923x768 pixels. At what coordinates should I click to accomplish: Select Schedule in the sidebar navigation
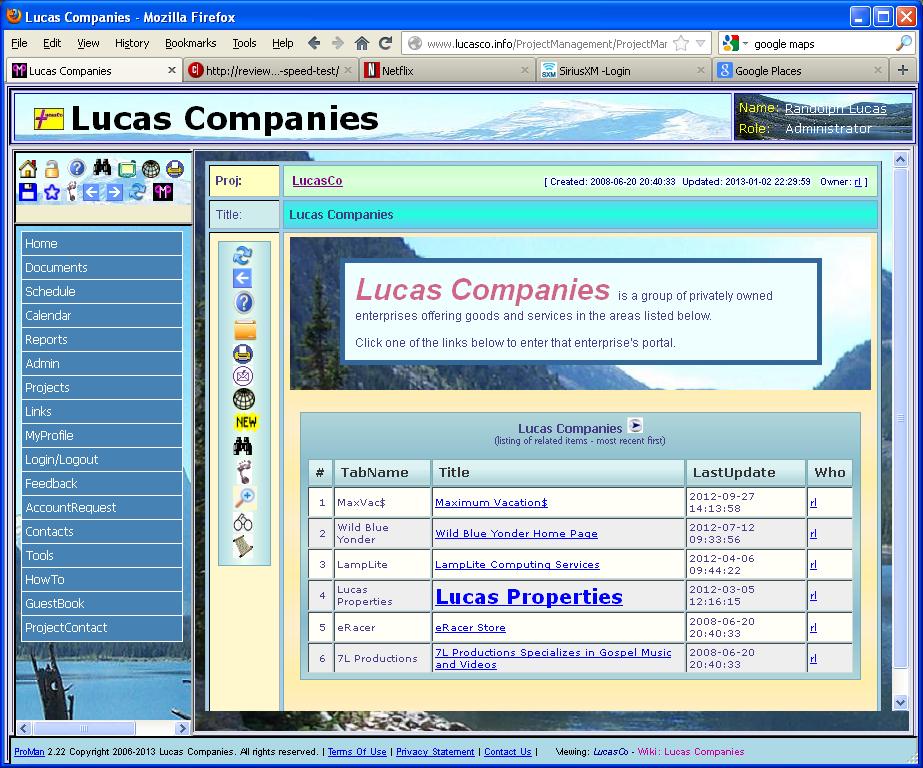[50, 292]
